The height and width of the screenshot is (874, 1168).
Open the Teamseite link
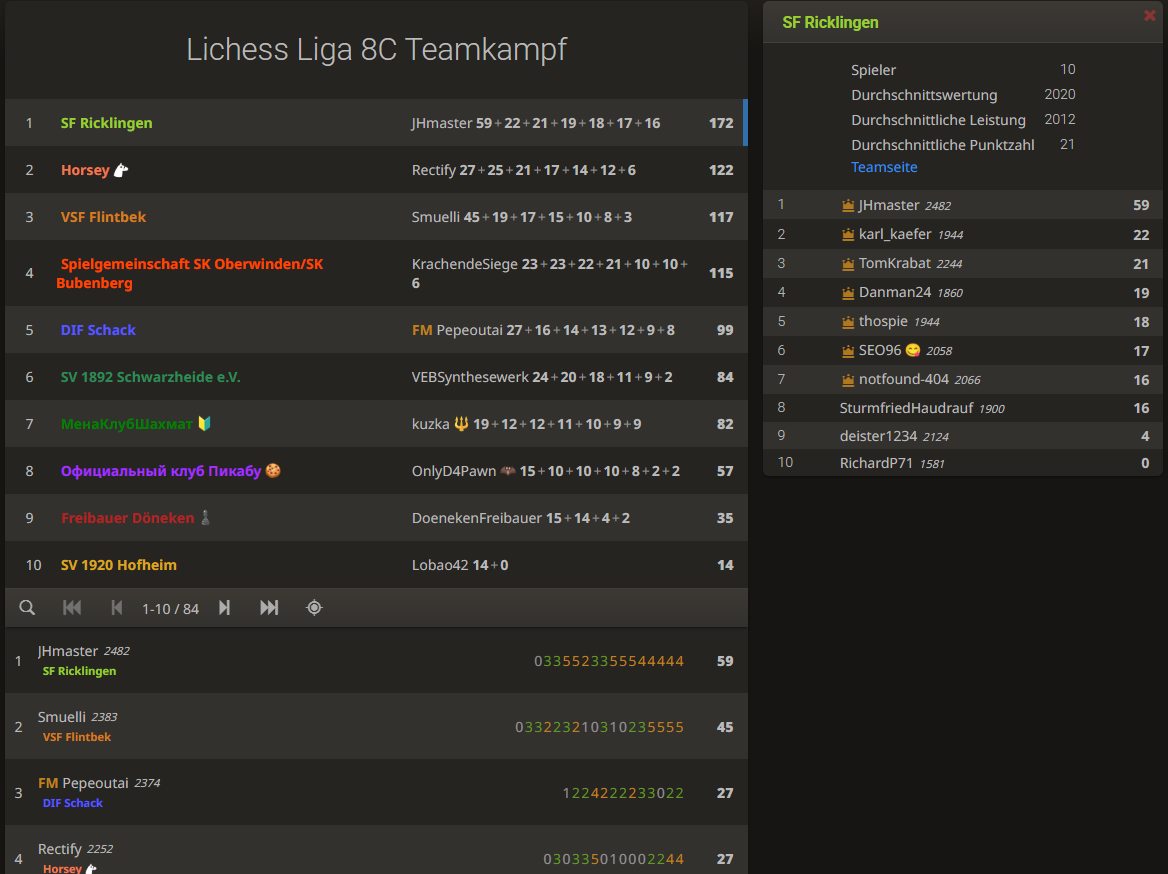884,167
